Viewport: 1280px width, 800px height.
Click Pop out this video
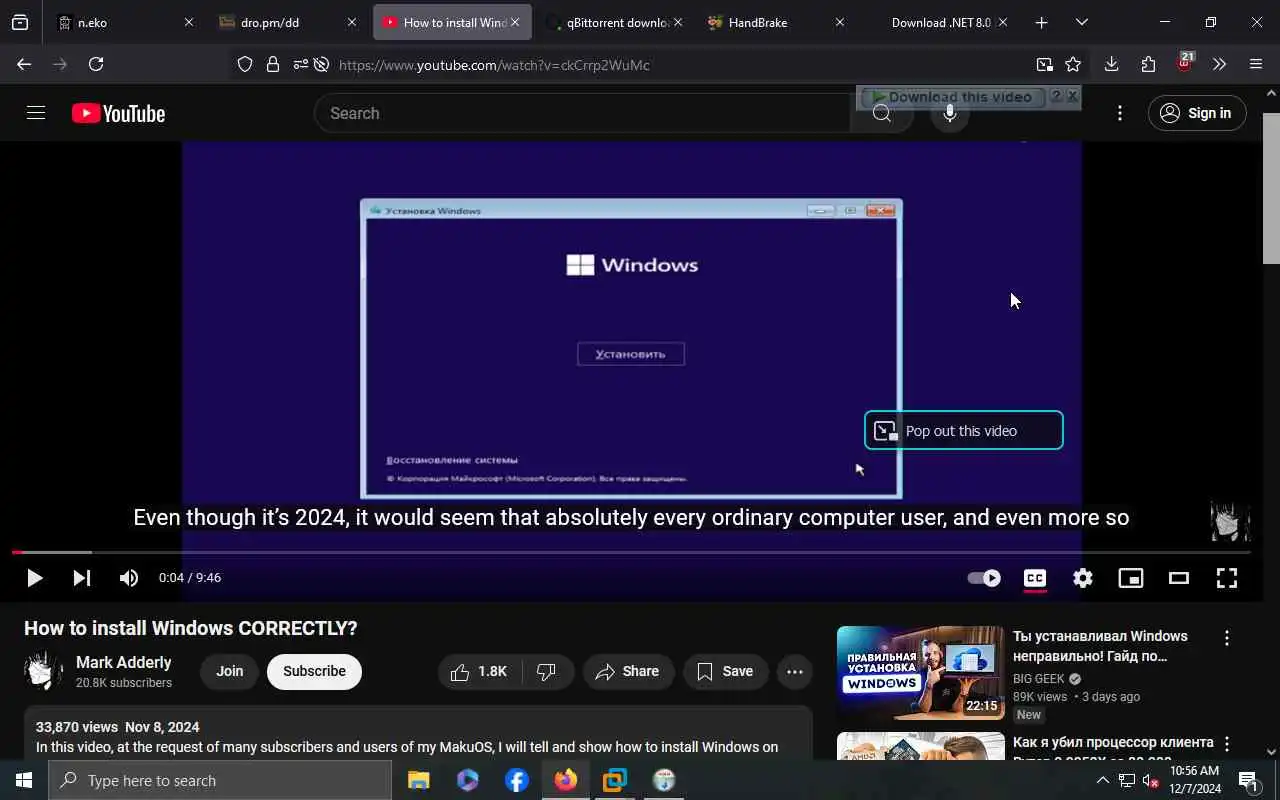click(x=963, y=431)
